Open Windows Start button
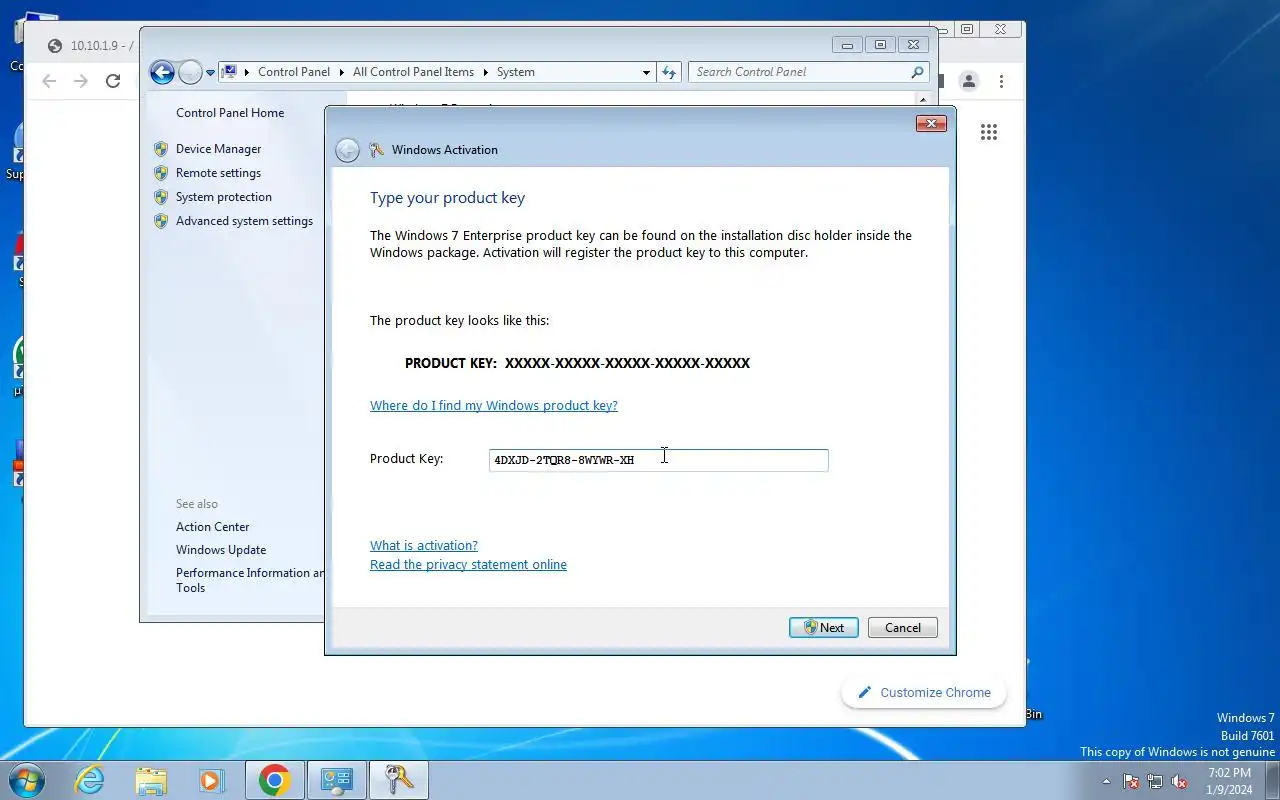The image size is (1280, 800). [x=27, y=780]
